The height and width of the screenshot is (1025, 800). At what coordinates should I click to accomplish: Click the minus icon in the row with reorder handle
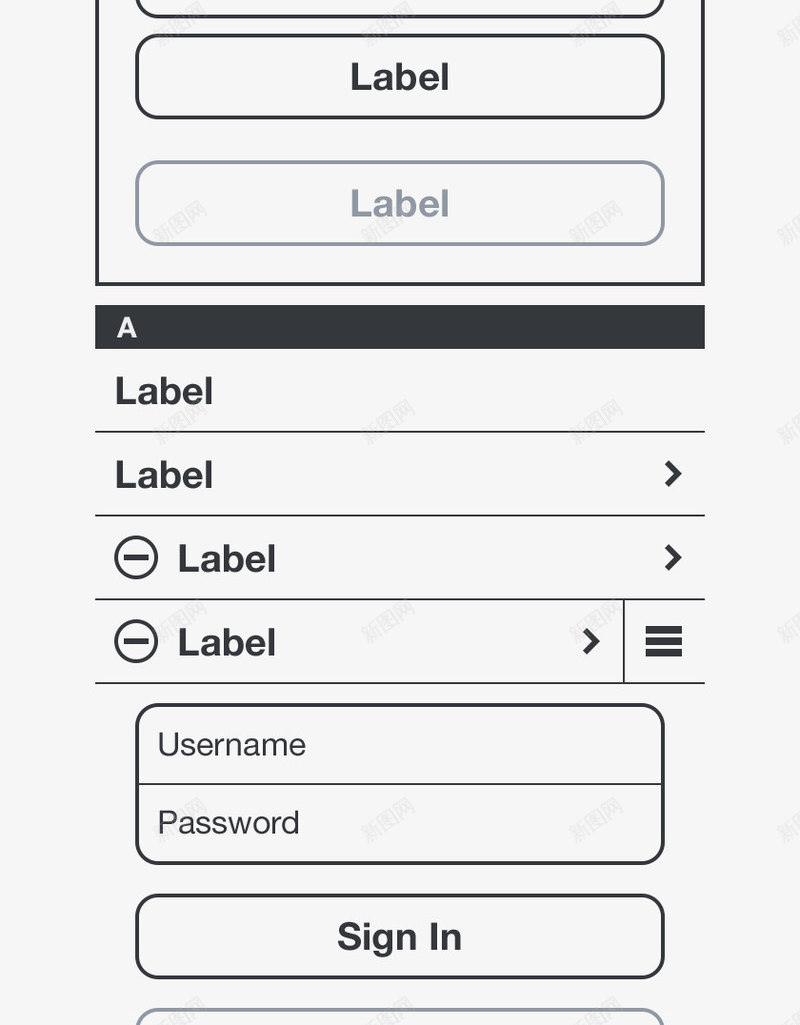[136, 642]
